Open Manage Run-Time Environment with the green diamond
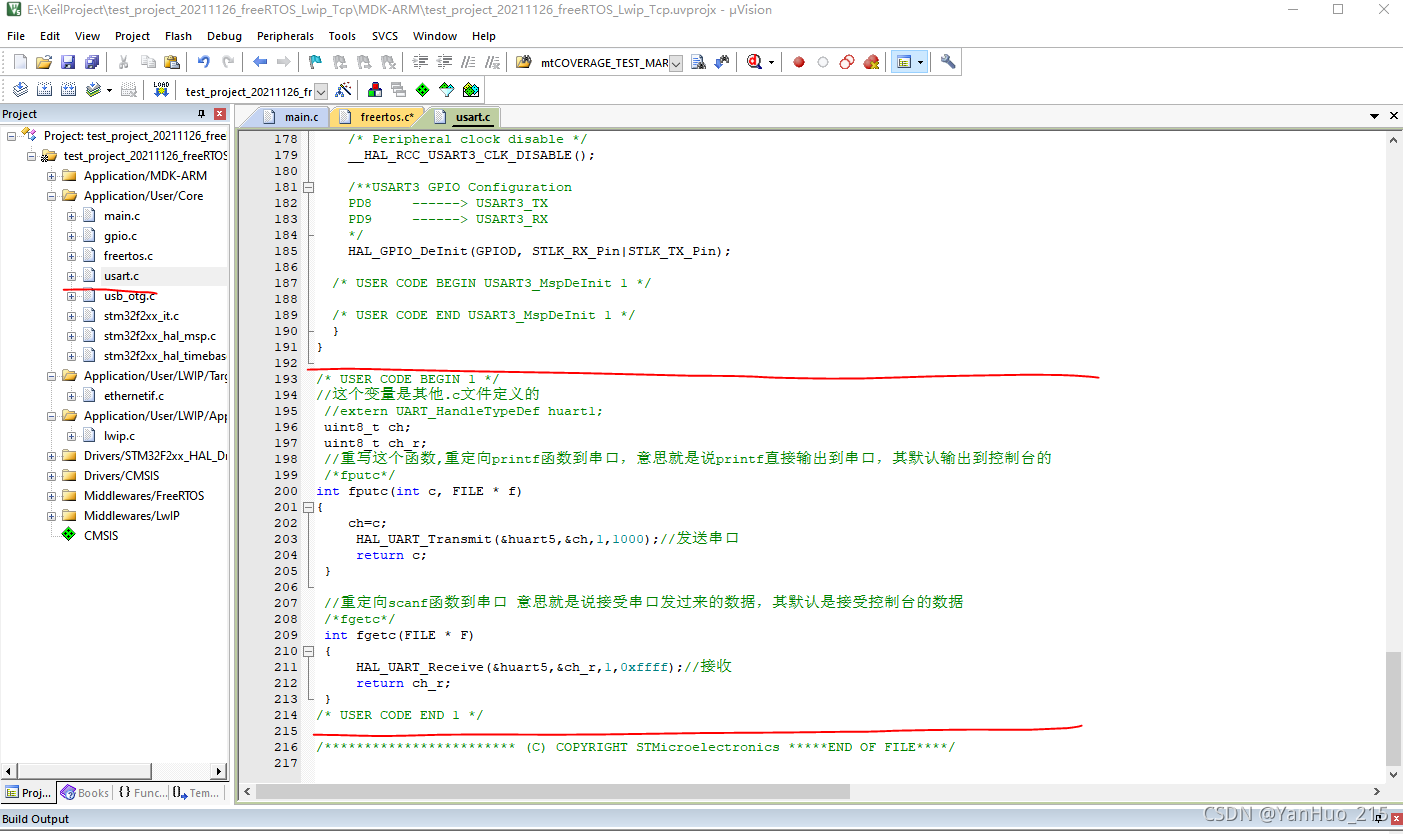Image resolution: width=1403 pixels, height=834 pixels. click(423, 90)
